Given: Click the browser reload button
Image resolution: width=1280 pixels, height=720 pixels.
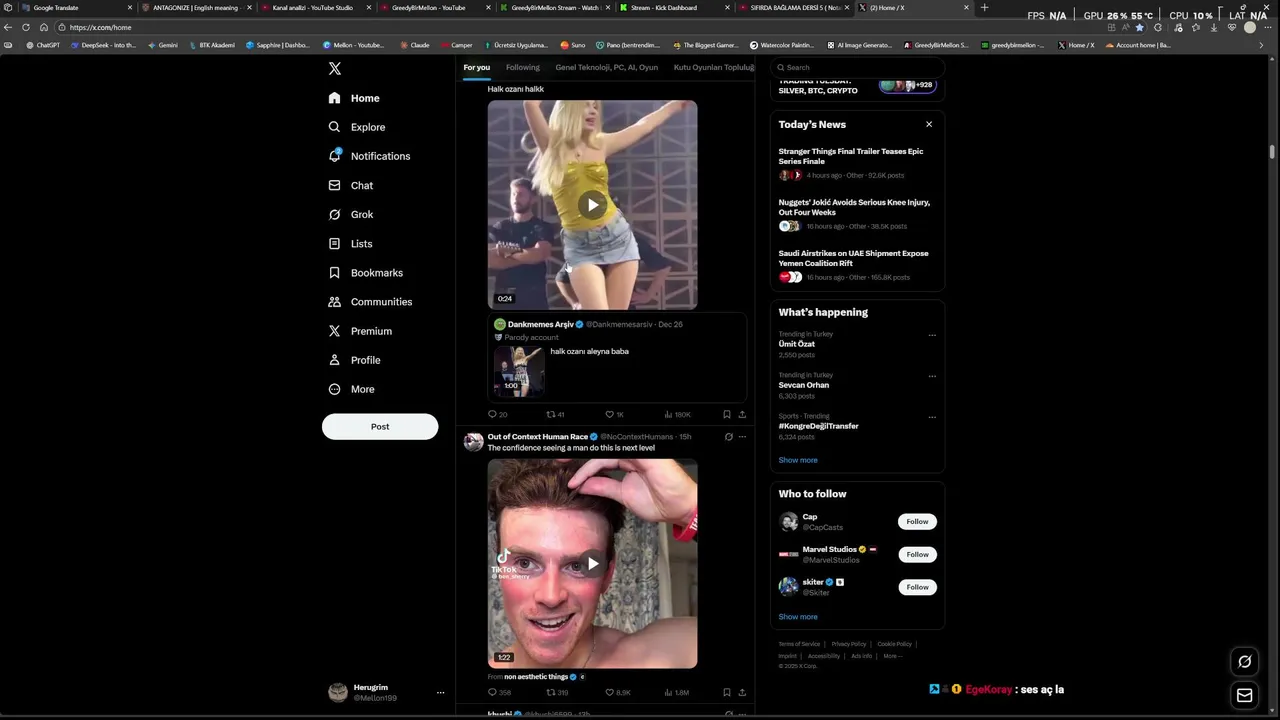Looking at the screenshot, I should (x=26, y=27).
